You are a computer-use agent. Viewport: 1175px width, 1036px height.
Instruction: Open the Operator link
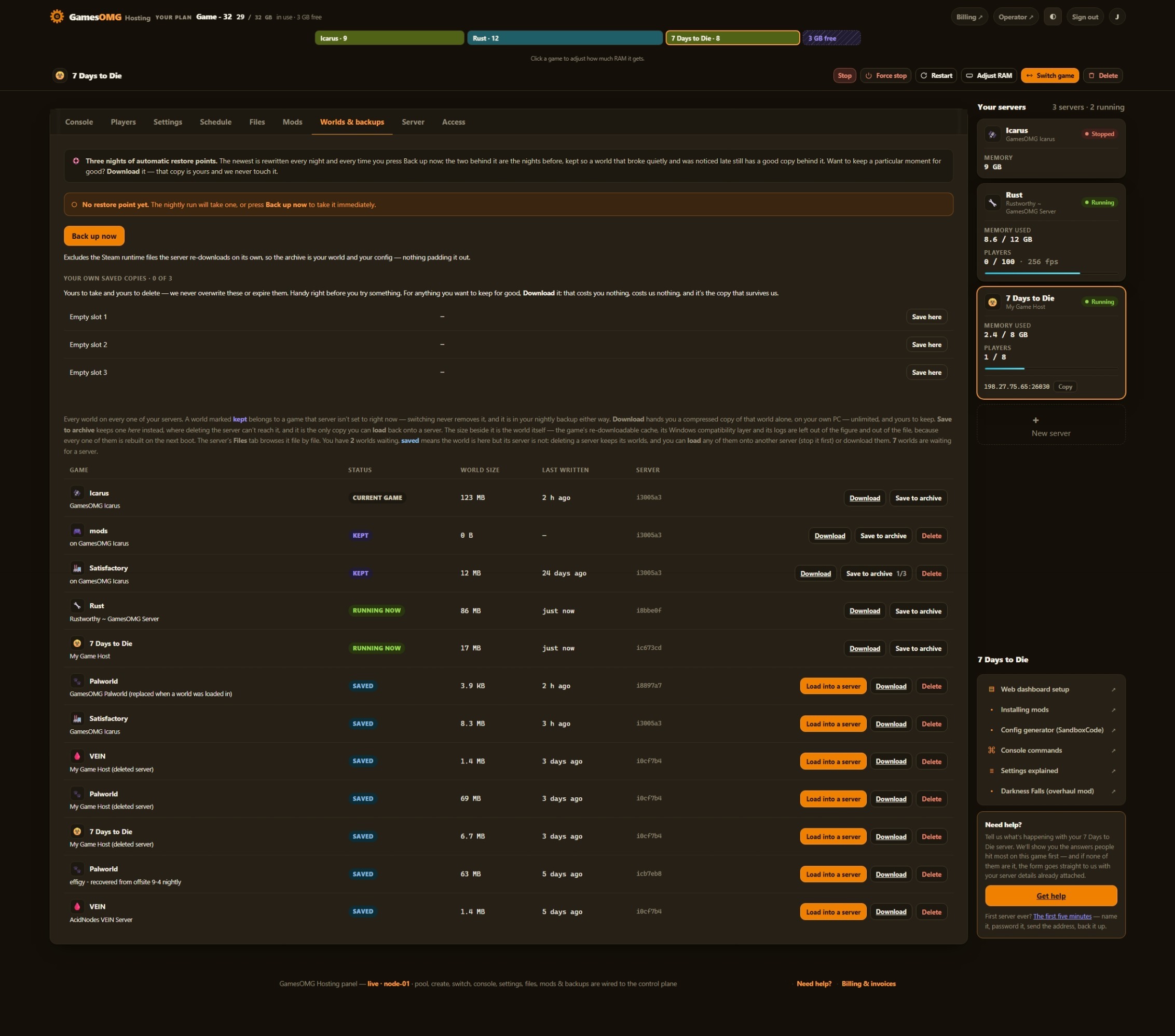pos(1016,17)
